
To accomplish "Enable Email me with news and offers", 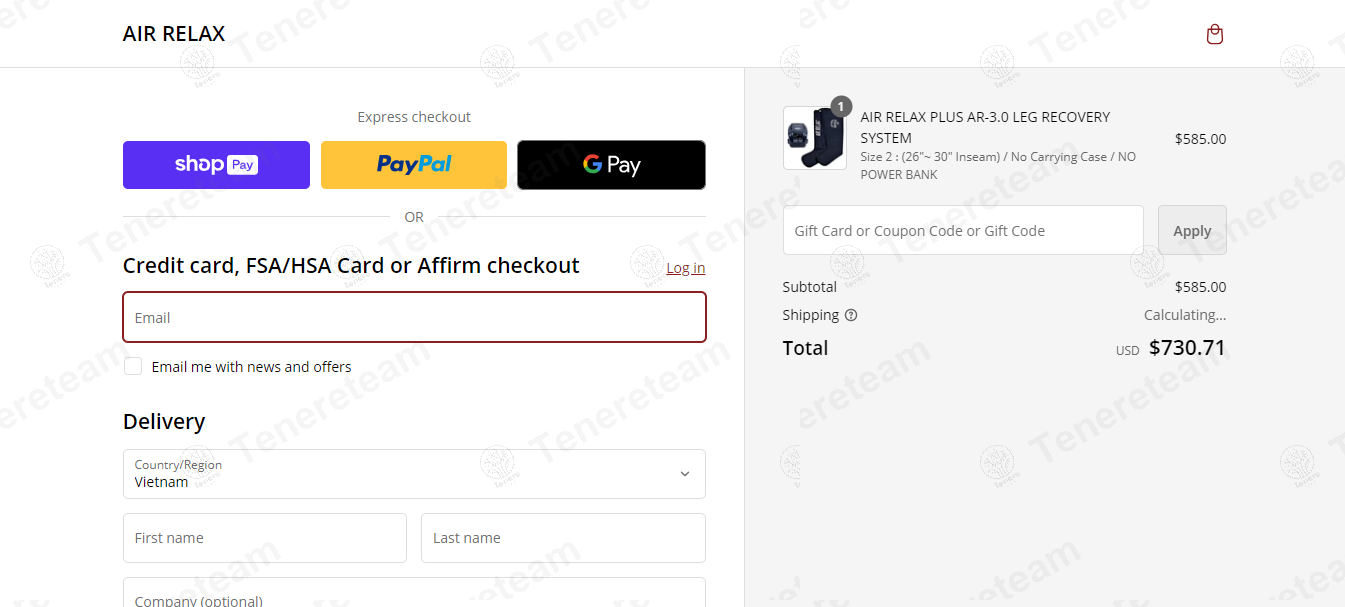I will [133, 366].
